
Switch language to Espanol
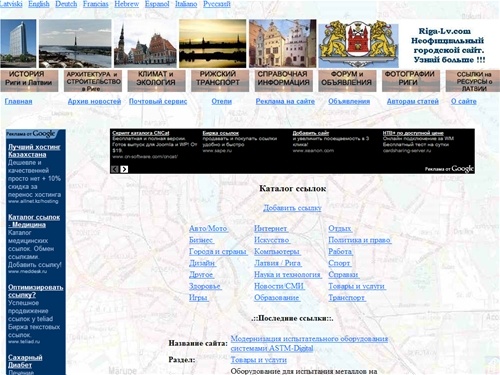[157, 4]
